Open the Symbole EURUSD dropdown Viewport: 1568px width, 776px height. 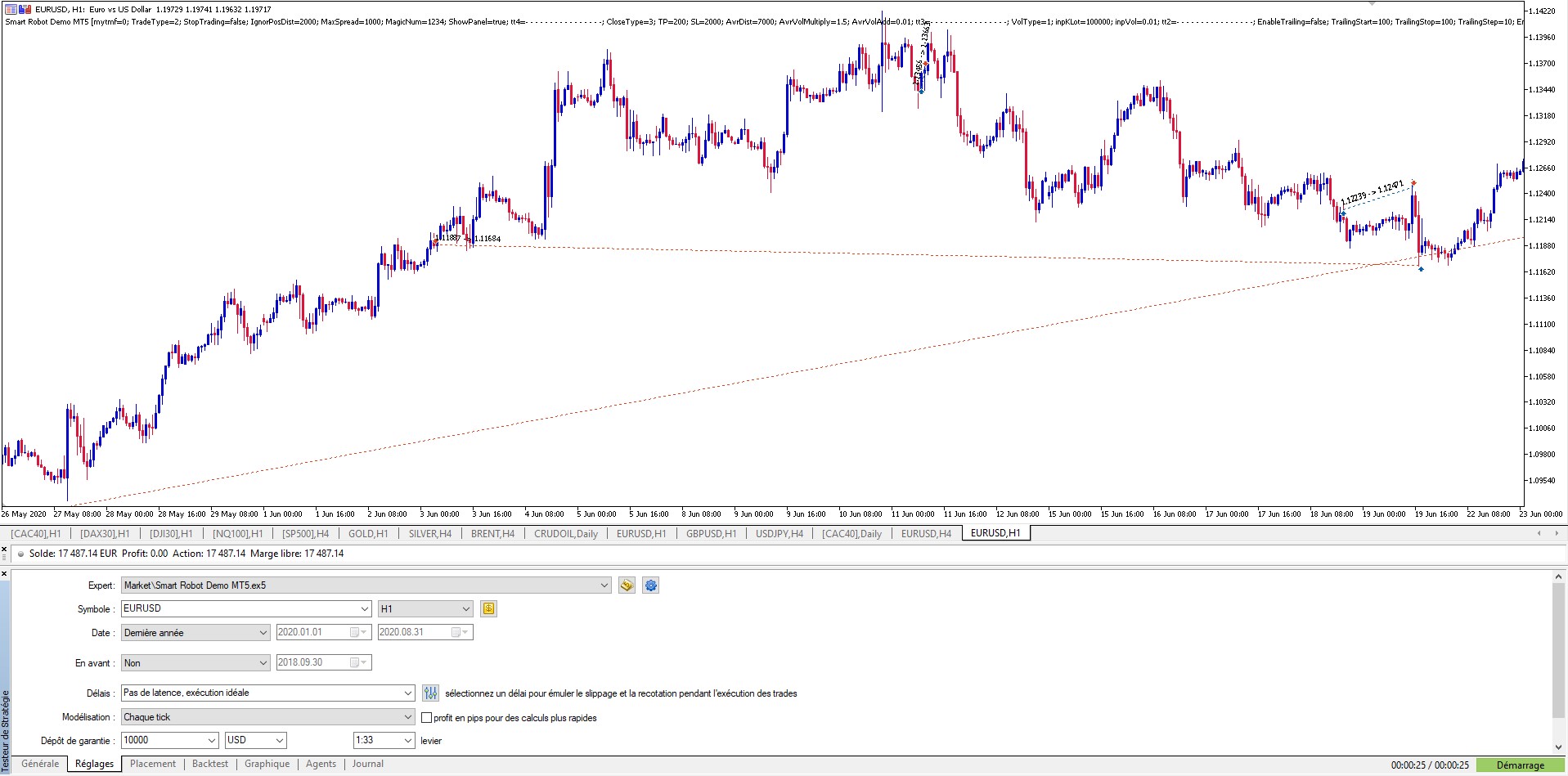(x=365, y=608)
